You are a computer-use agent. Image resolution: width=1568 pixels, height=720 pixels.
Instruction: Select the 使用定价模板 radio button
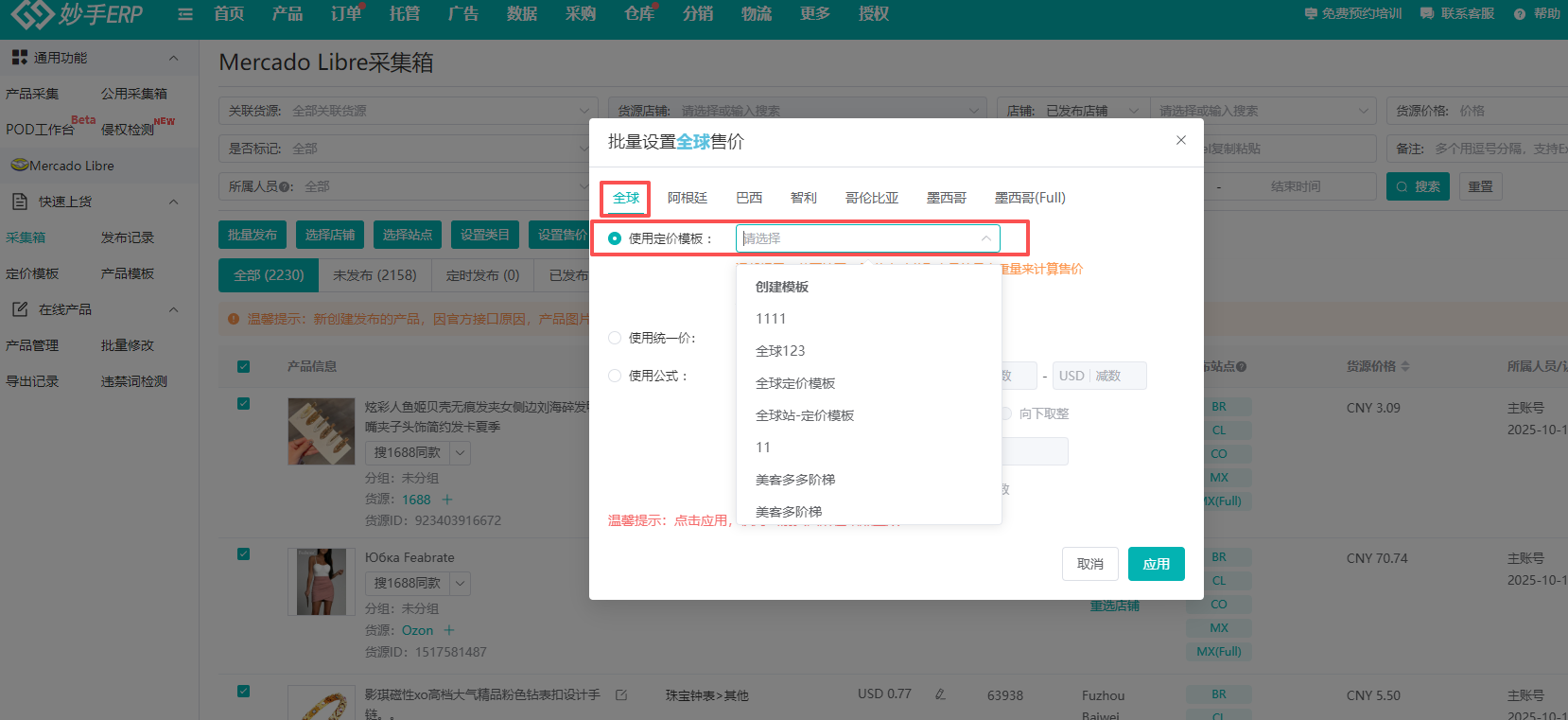tap(615, 238)
